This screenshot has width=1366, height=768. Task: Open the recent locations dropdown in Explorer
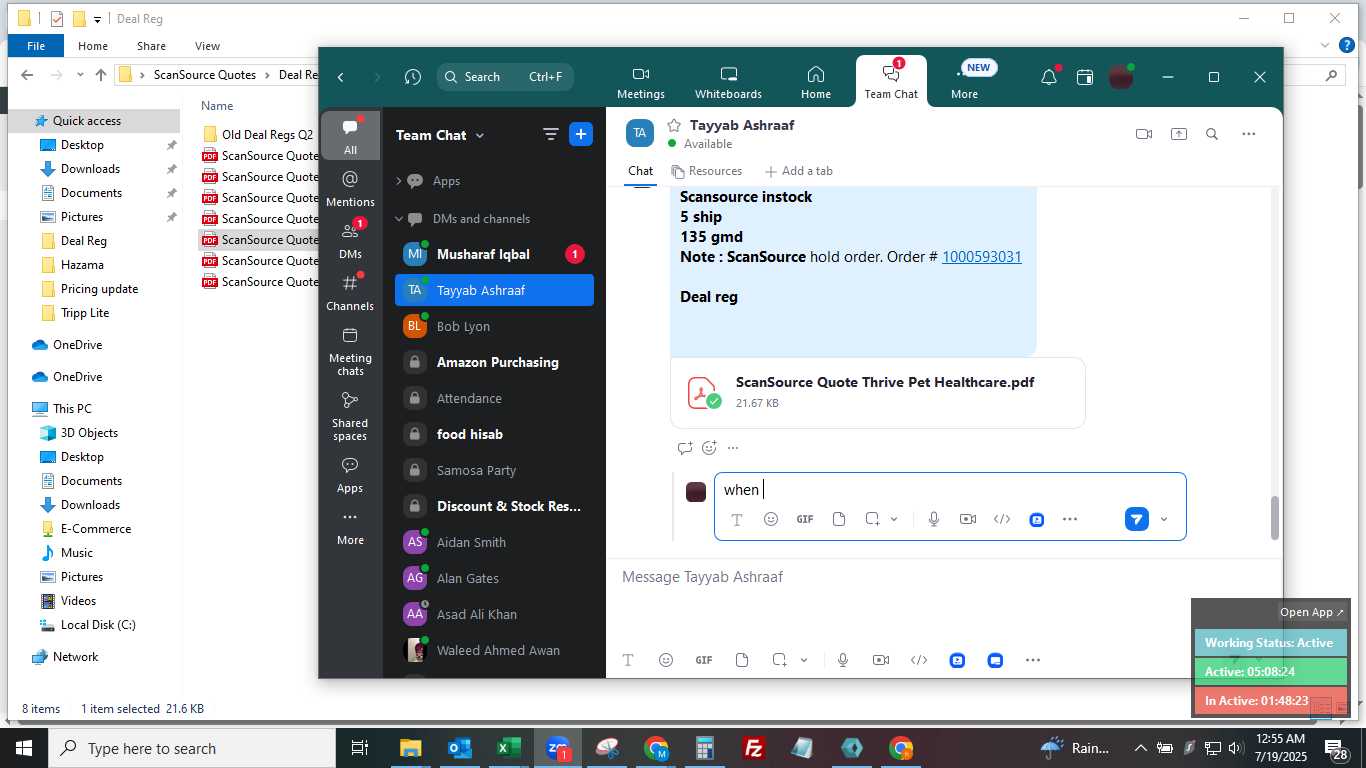(x=79, y=75)
